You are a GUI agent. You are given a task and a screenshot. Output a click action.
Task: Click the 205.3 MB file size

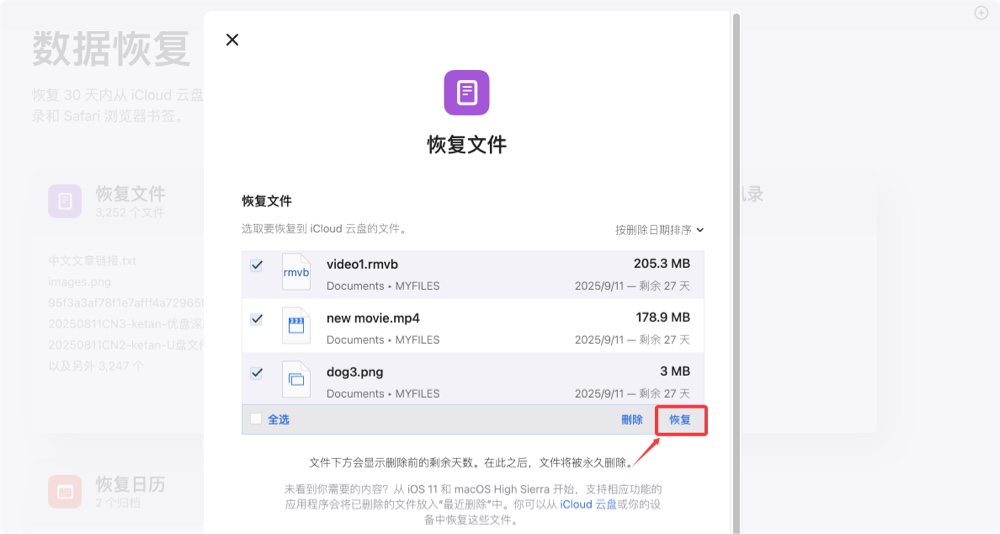point(661,263)
